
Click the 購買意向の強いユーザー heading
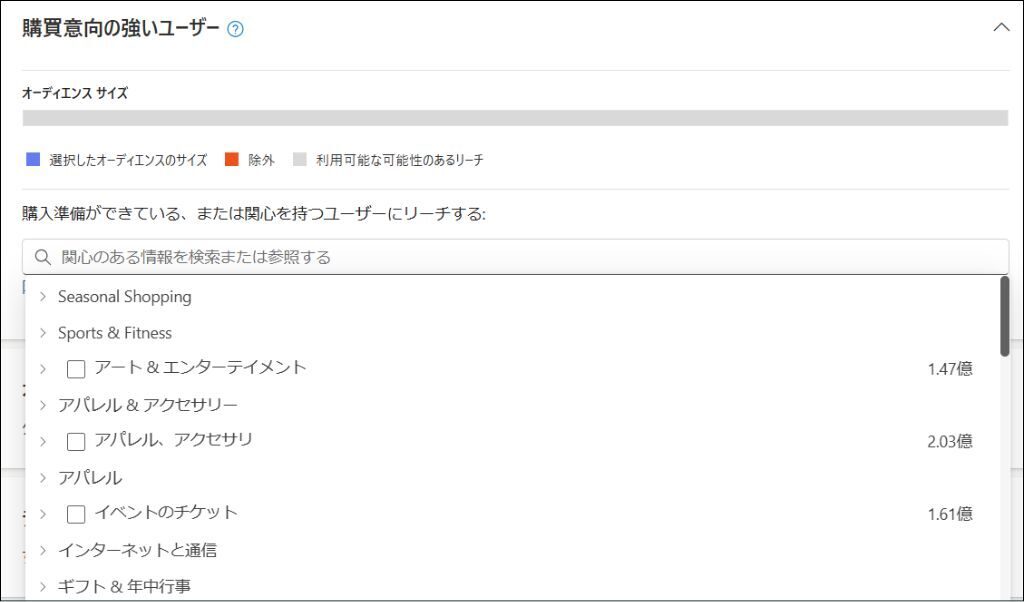(x=121, y=29)
